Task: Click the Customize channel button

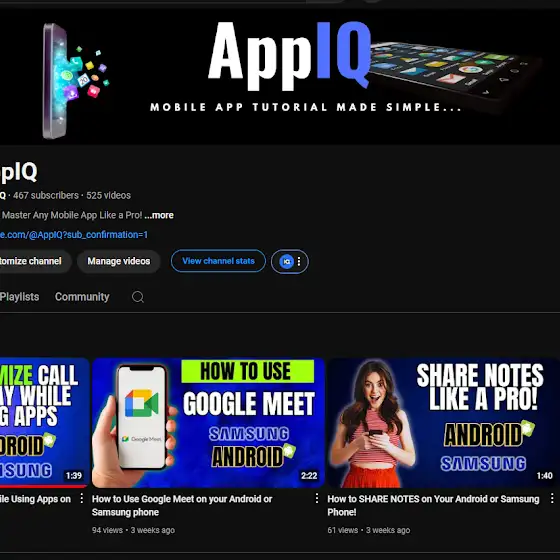Action: (35, 261)
